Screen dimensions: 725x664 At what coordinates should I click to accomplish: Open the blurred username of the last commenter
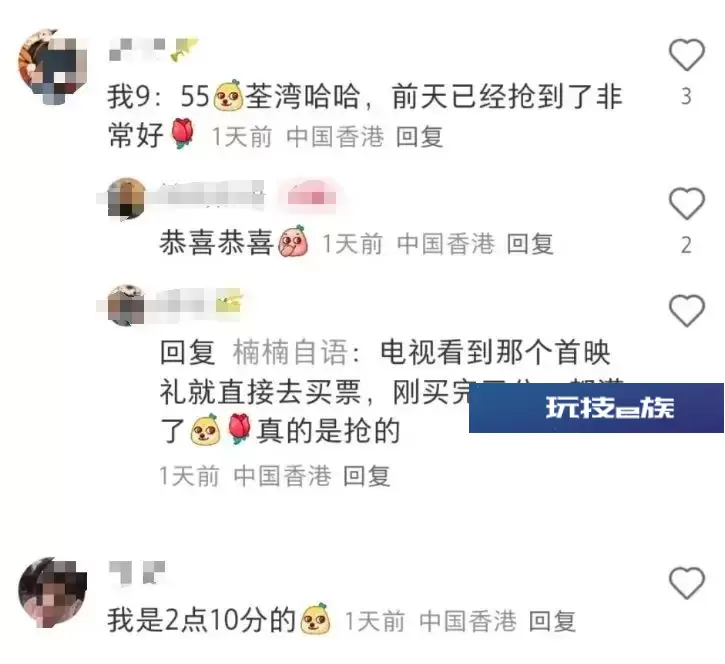[x=137, y=573]
